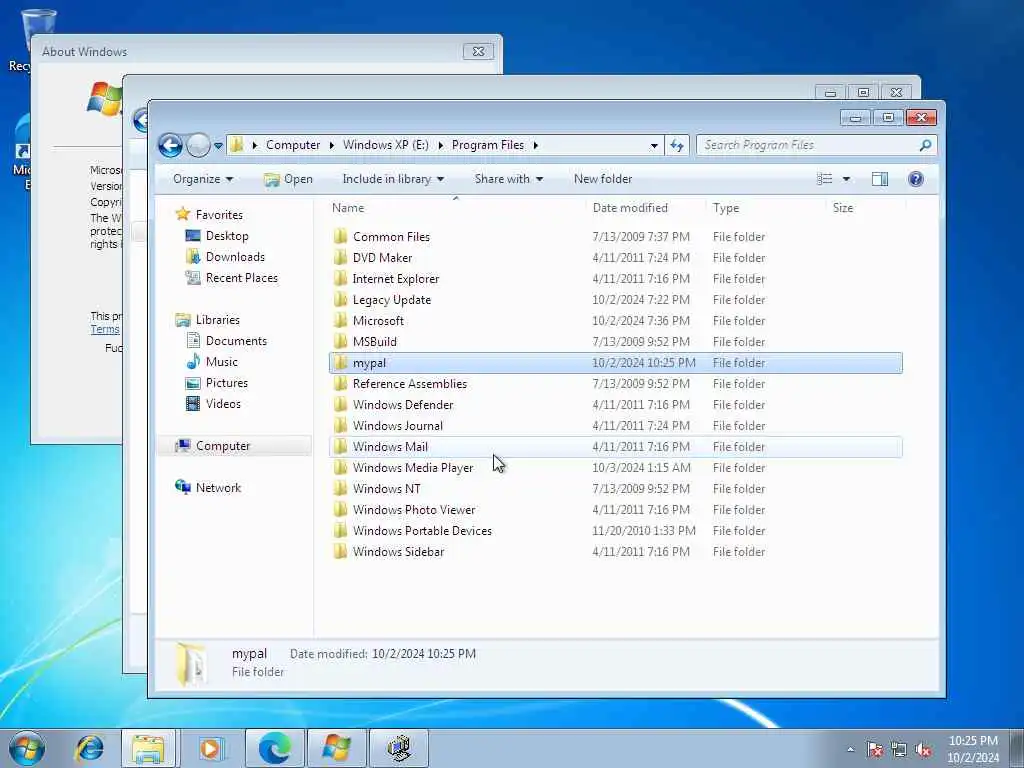Select Libraries in the navigation pane

point(217,320)
